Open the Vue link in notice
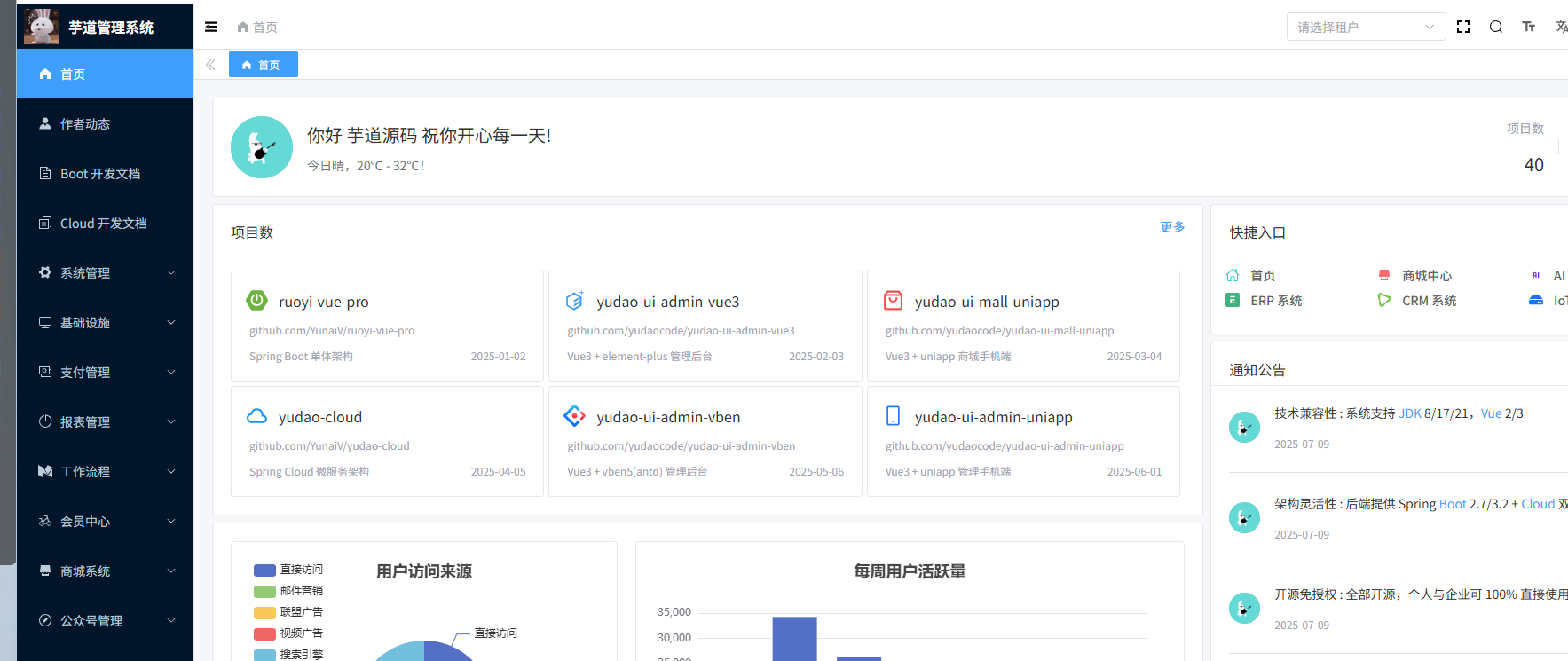1568x661 pixels. (1491, 413)
